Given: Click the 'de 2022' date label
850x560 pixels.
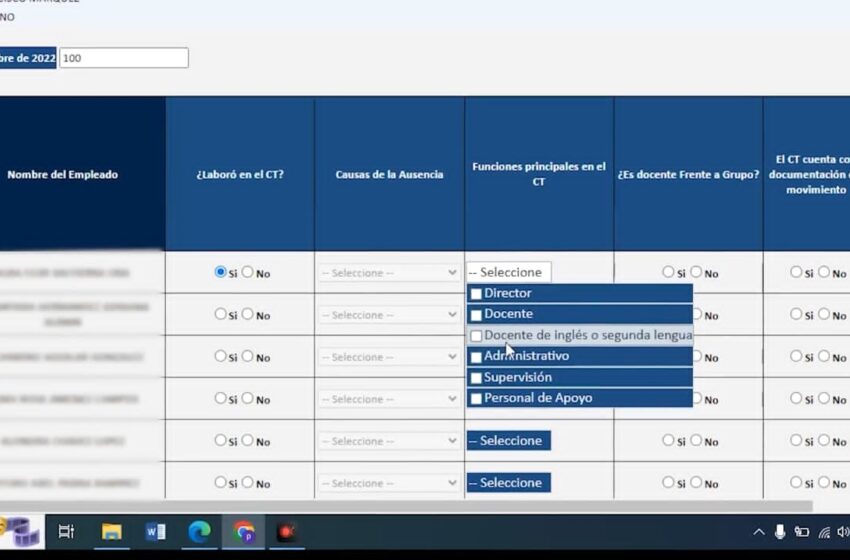Looking at the screenshot, I should [x=28, y=58].
